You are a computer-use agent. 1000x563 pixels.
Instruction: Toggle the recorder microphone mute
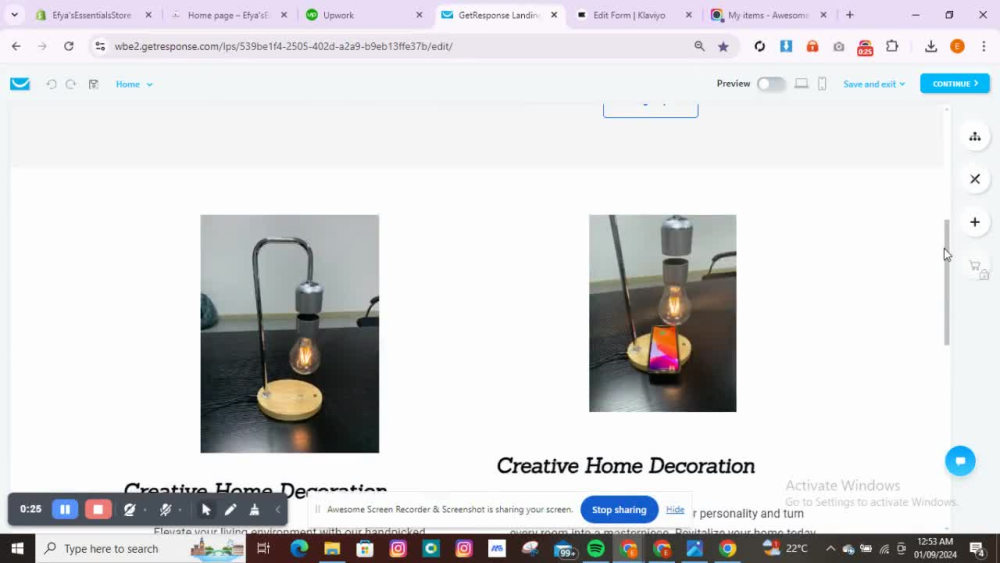coord(166,509)
